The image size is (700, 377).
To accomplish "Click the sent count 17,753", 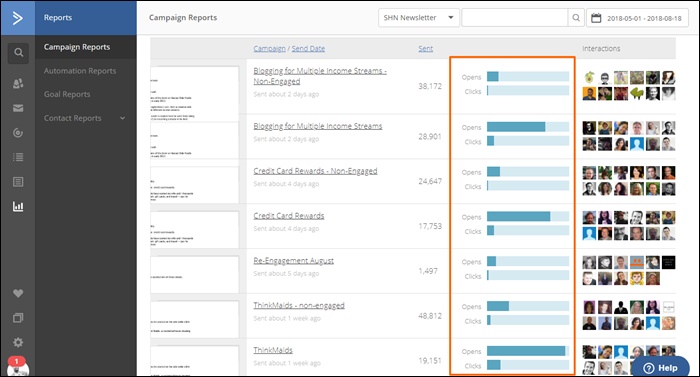I will 430,226.
